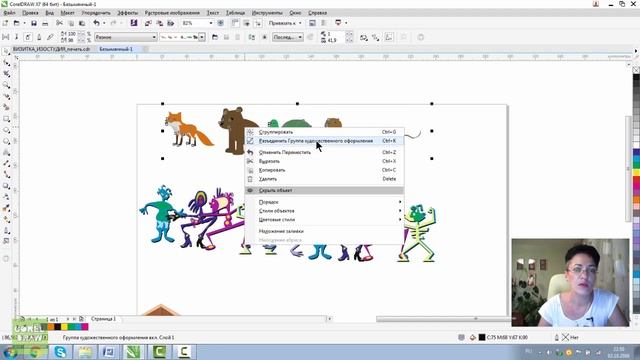The width and height of the screenshot is (640, 360).
Task: Select the Zoom tool in toolbox
Action: [x=6, y=85]
